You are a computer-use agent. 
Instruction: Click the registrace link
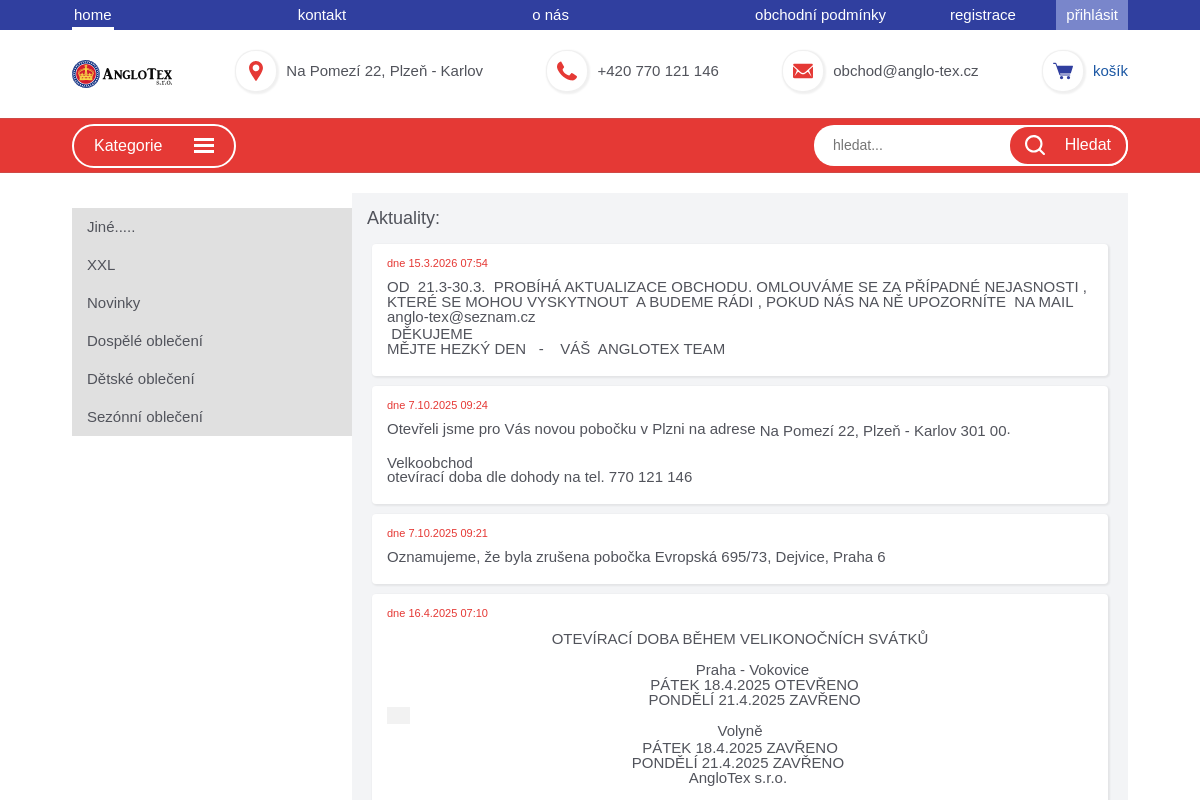pos(982,15)
